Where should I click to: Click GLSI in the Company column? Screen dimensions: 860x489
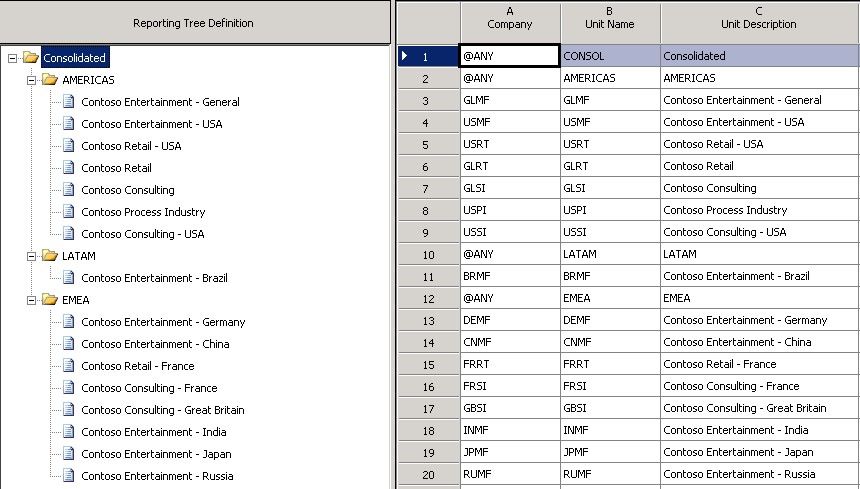510,188
